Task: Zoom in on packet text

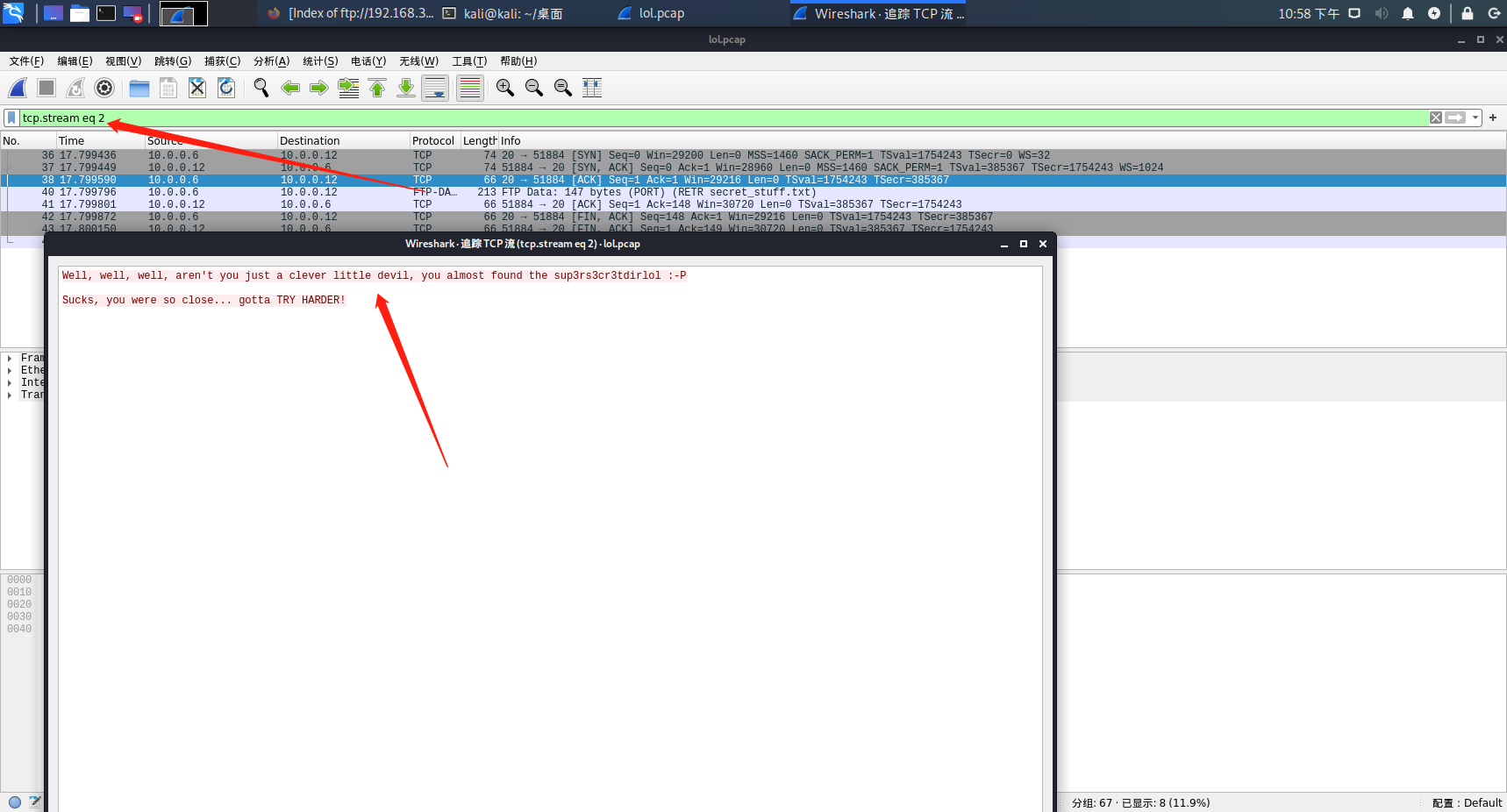Action: tap(505, 88)
